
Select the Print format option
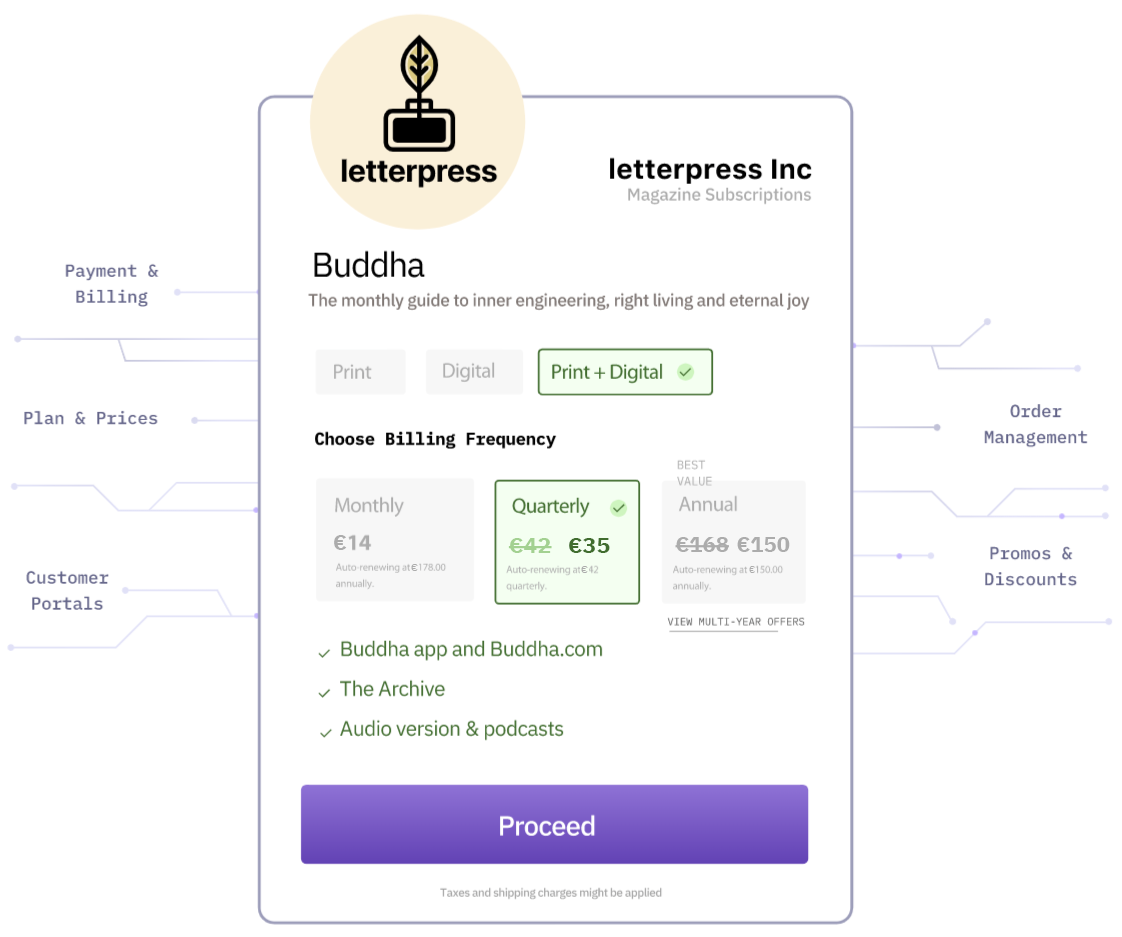click(x=360, y=371)
